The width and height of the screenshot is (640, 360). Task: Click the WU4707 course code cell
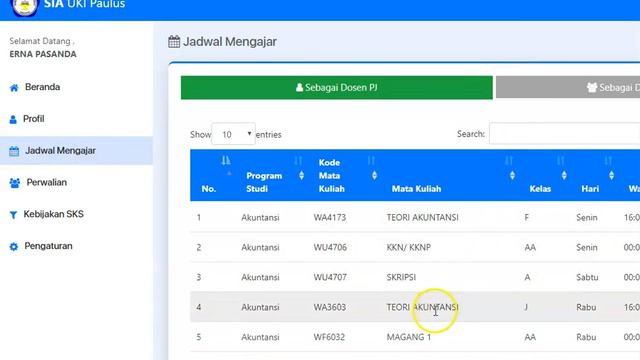coord(330,277)
